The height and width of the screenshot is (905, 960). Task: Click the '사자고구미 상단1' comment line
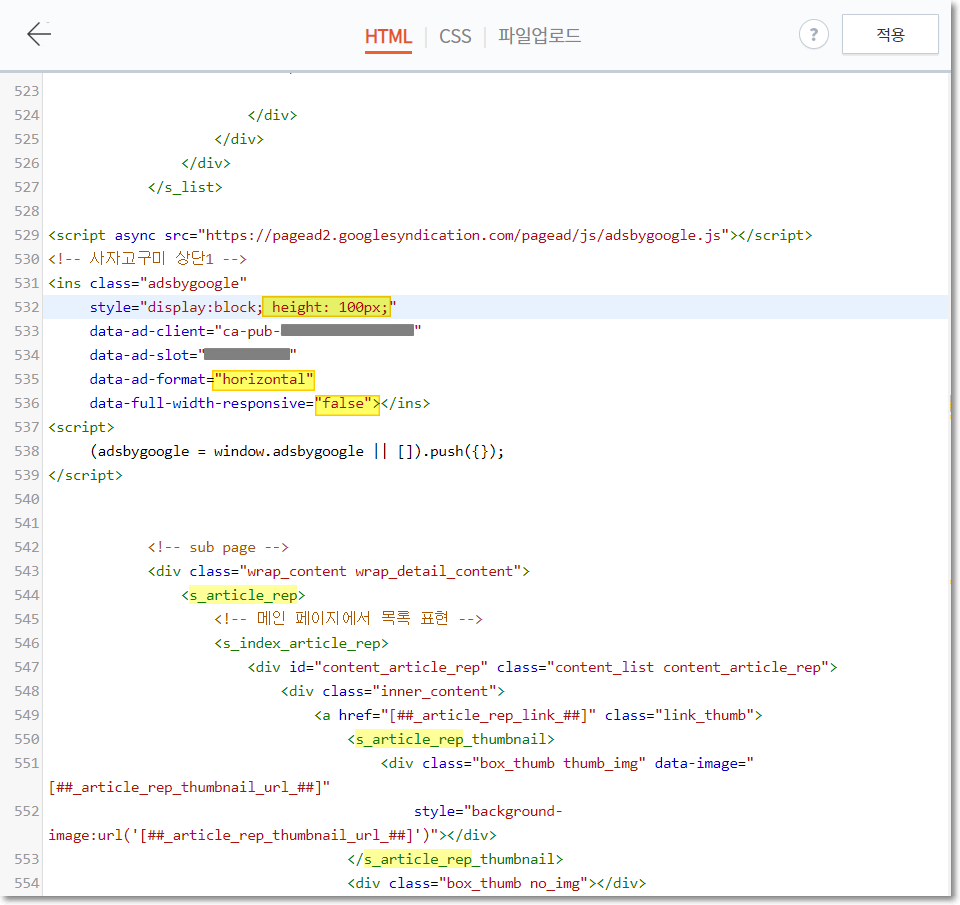pyautogui.click(x=148, y=259)
